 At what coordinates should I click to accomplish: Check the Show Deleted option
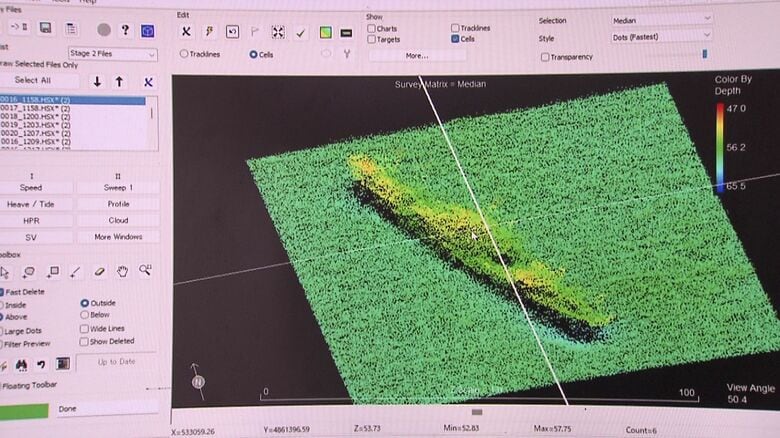tap(85, 341)
